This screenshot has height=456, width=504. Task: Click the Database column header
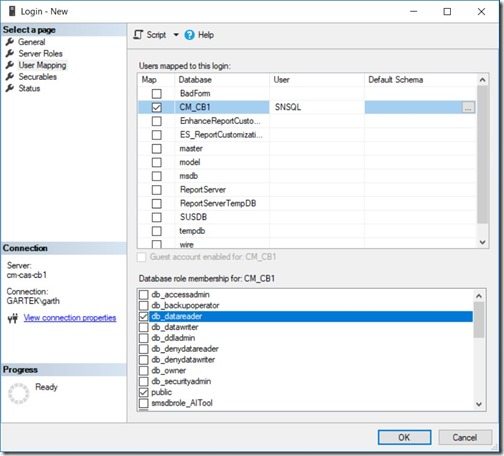[222, 80]
